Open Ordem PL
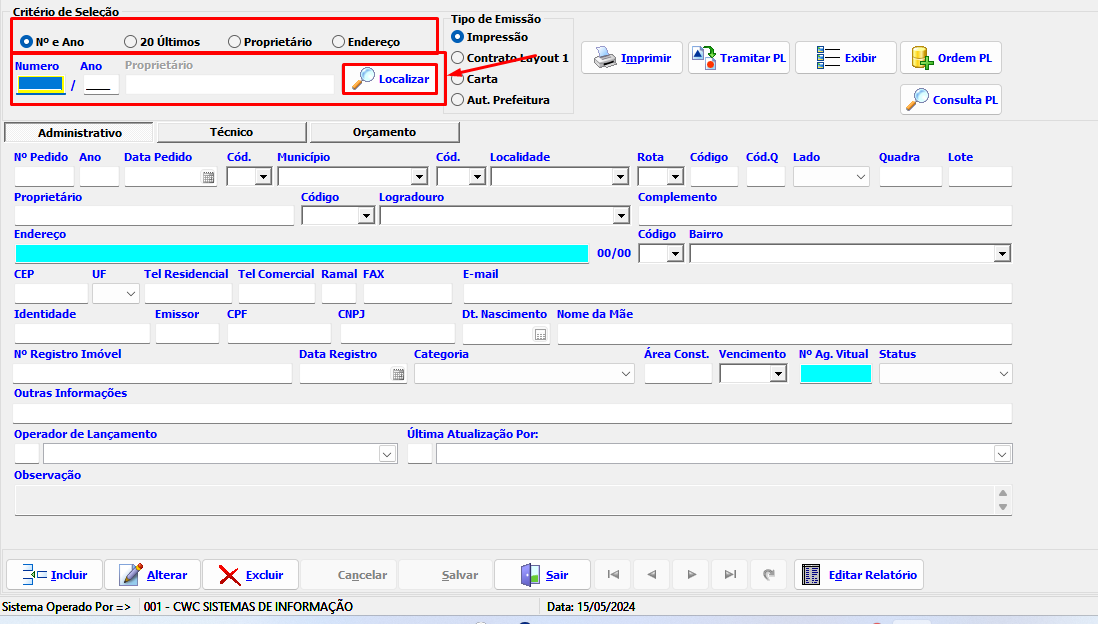This screenshot has width=1098, height=624. (950, 58)
